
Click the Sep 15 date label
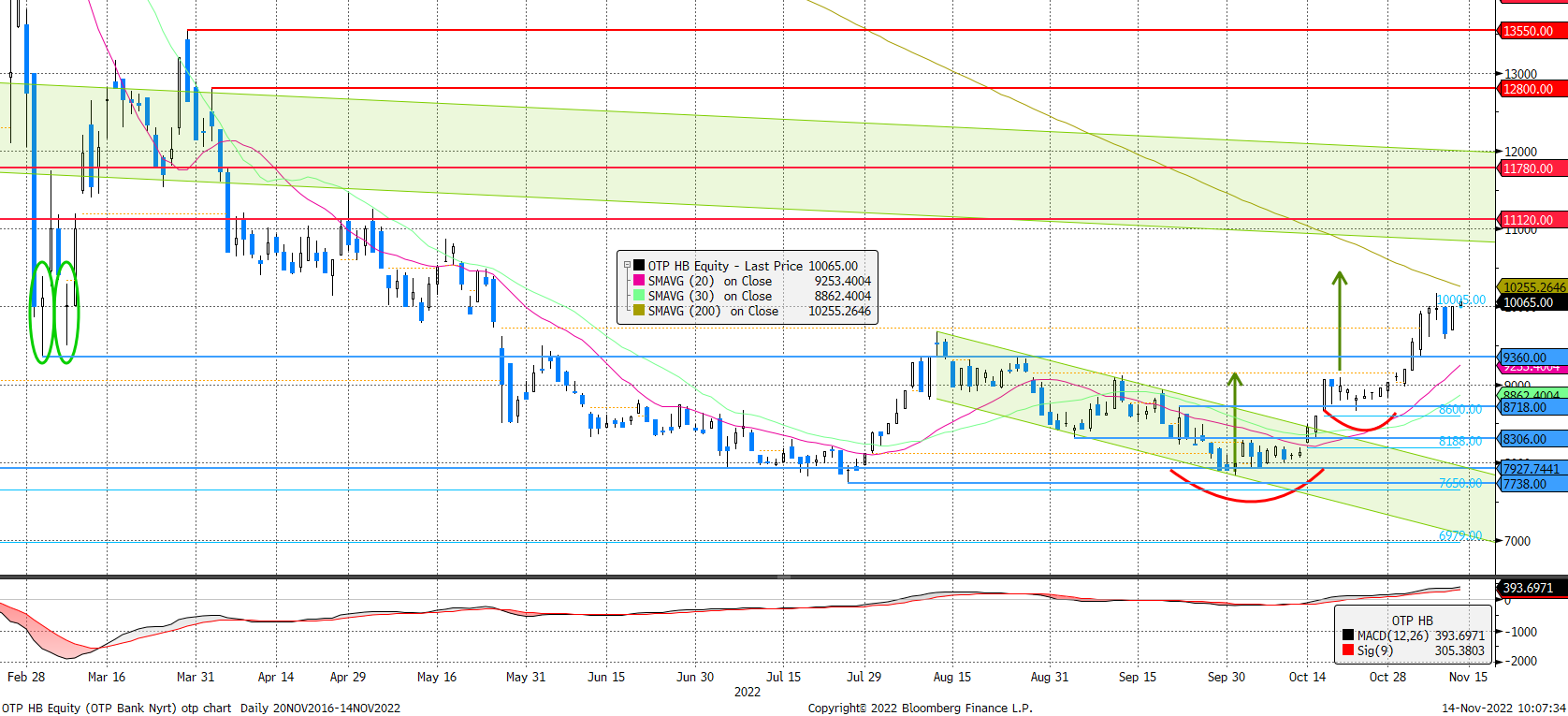[1138, 677]
